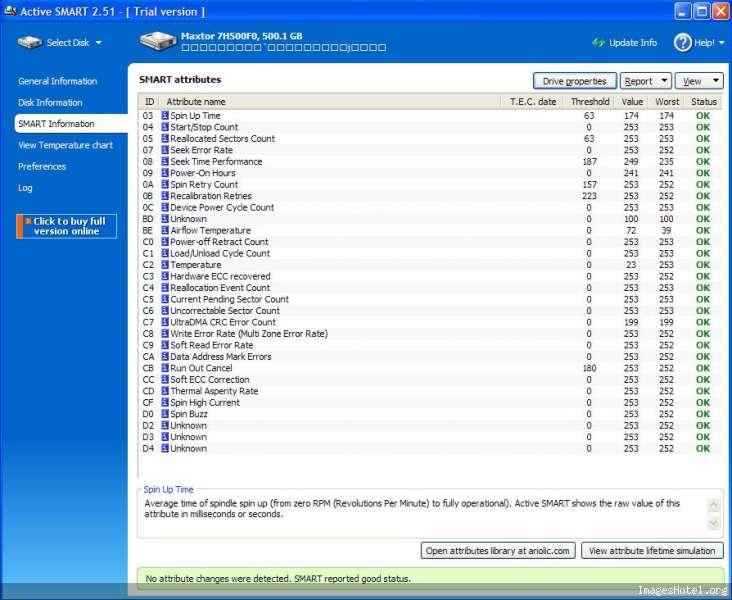The width and height of the screenshot is (732, 600).
Task: Sort by the Status column header
Action: point(704,102)
